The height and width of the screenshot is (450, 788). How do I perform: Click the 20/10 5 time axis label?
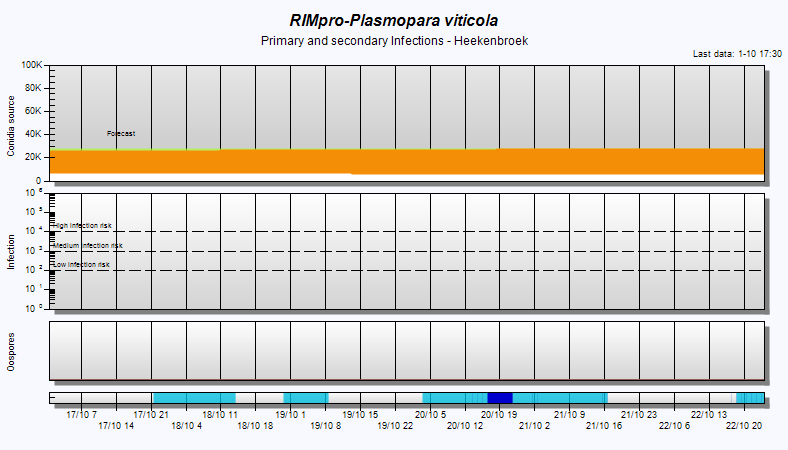[430, 415]
